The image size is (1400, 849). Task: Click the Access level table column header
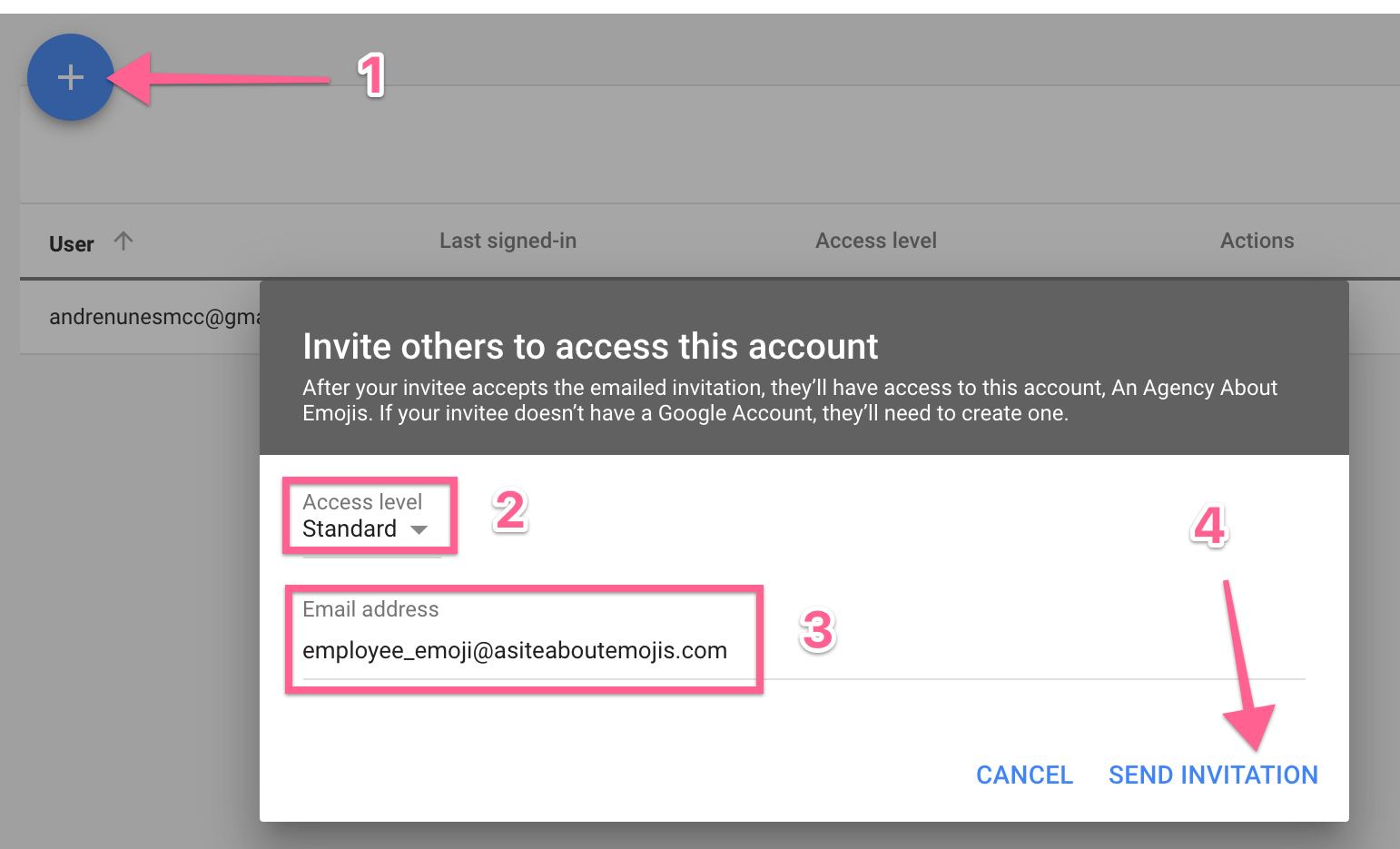point(875,241)
